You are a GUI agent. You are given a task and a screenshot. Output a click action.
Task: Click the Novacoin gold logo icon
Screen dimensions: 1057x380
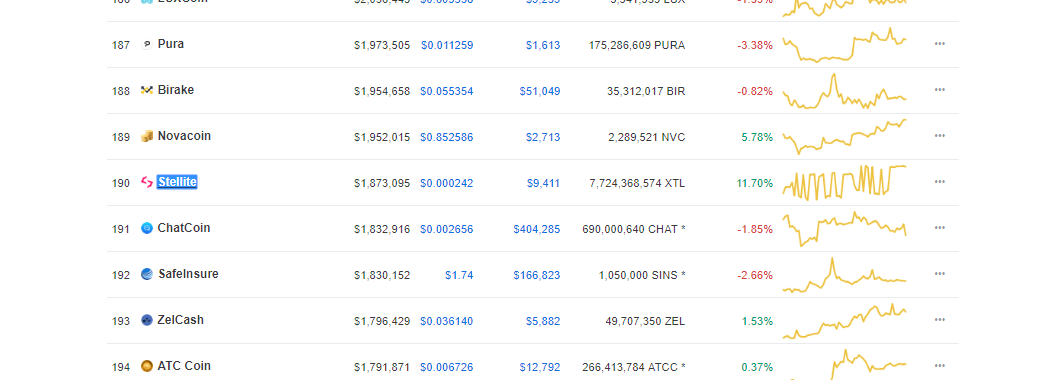(x=146, y=136)
